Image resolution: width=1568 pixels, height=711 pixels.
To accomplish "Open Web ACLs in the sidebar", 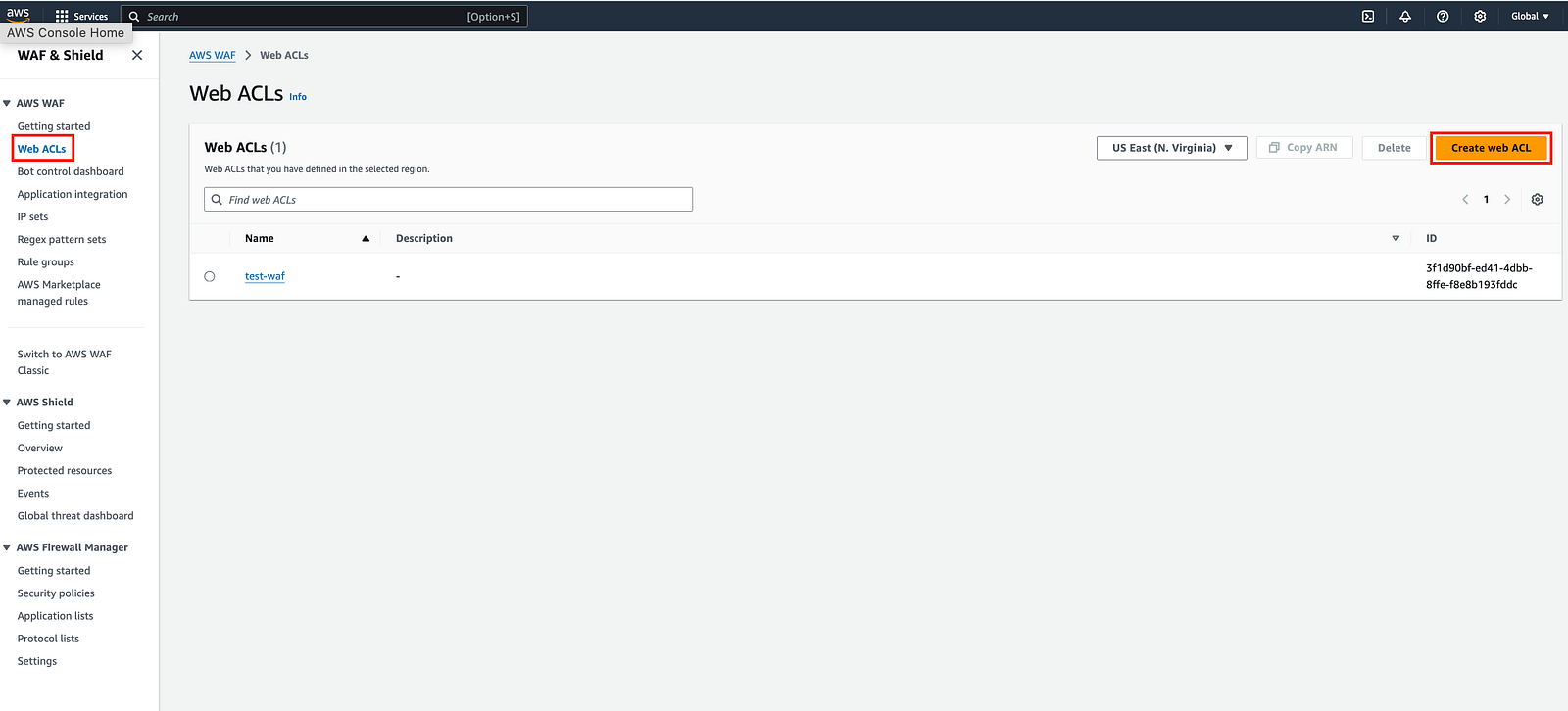I will 42,149.
